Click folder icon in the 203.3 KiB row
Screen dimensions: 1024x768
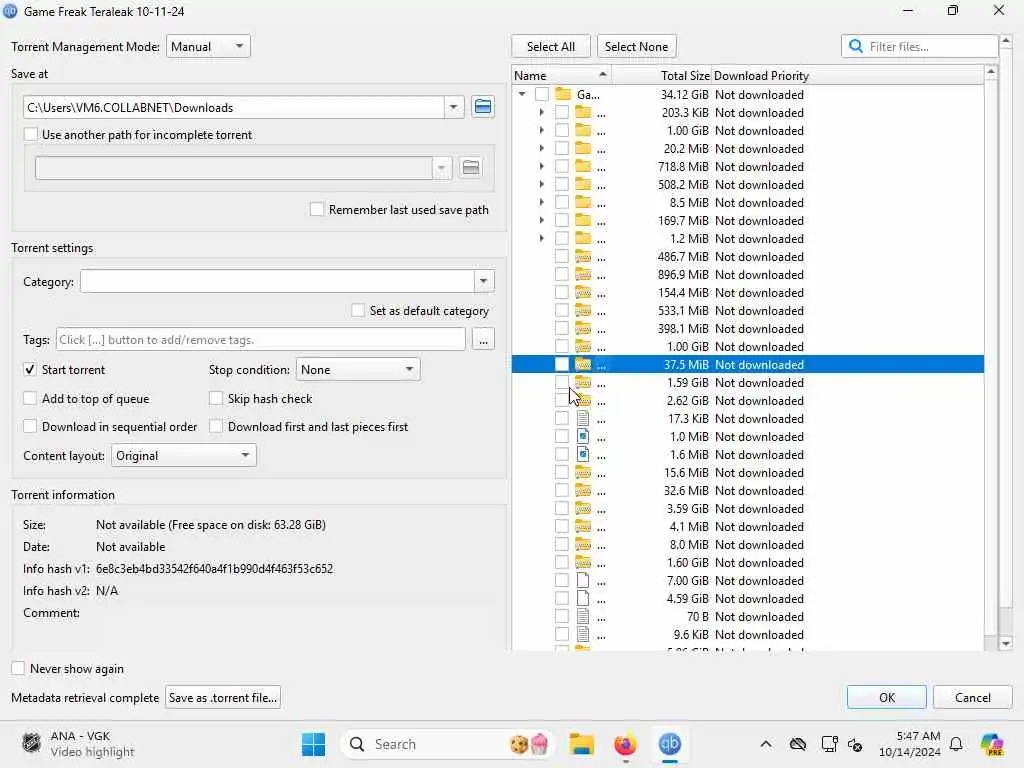tap(583, 112)
